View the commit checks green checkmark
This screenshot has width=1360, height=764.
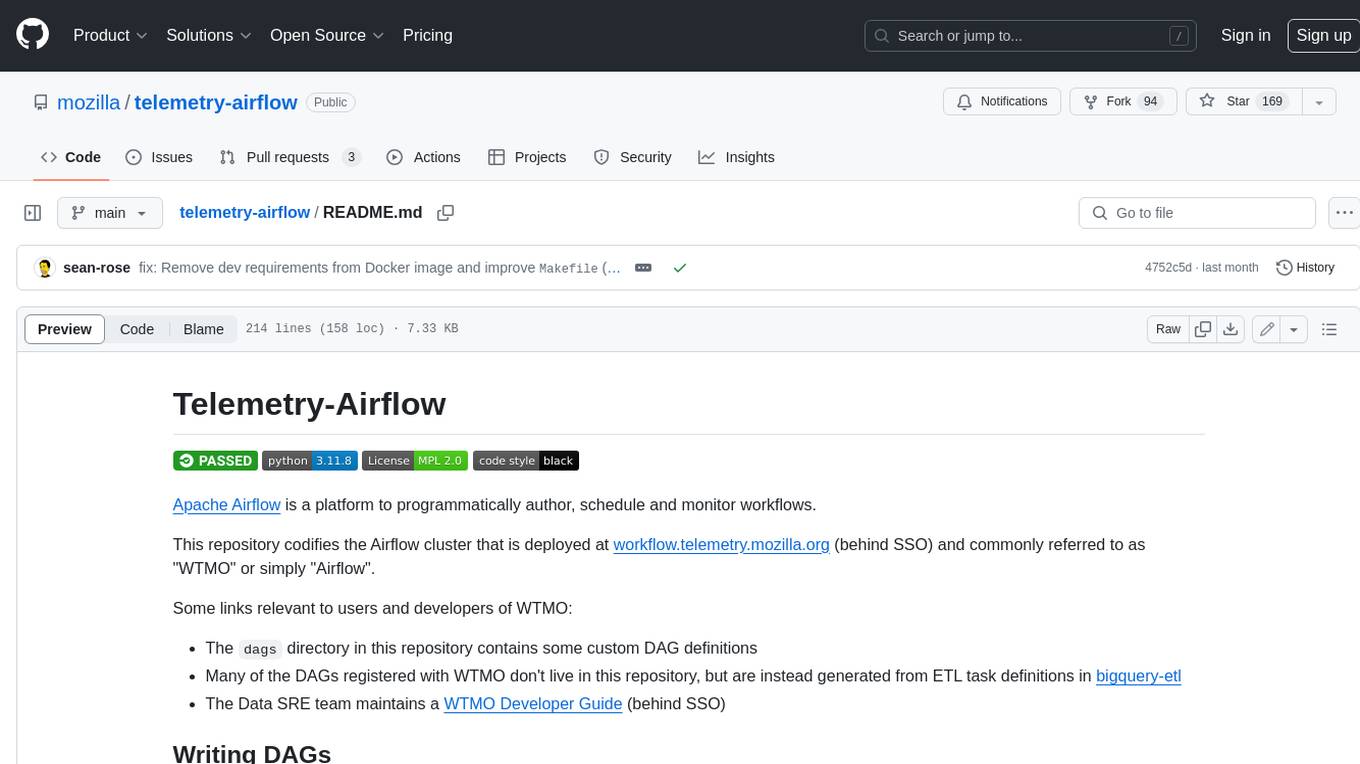click(x=680, y=268)
